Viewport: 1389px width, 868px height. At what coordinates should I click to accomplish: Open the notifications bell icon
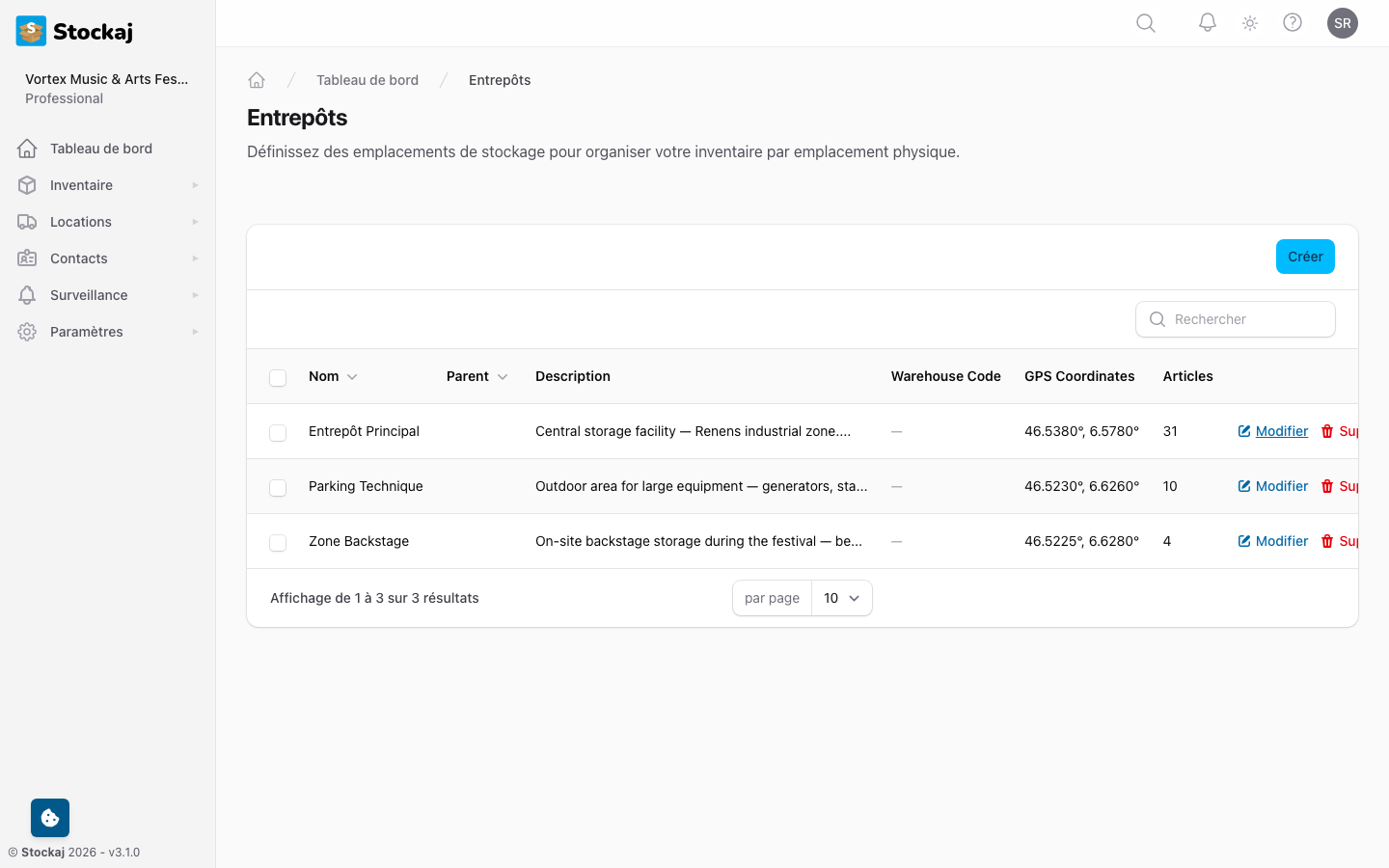click(1207, 22)
